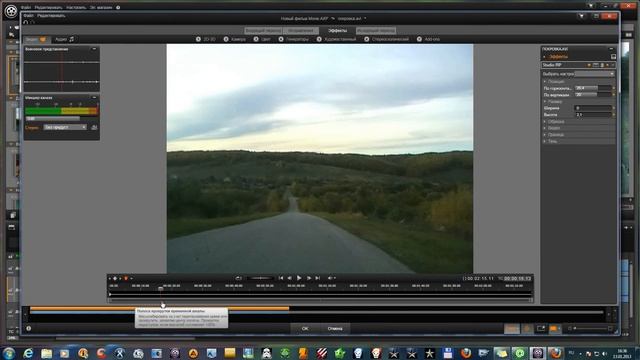Cancel editing with the Отмена button
The width and height of the screenshot is (640, 360).
click(335, 329)
